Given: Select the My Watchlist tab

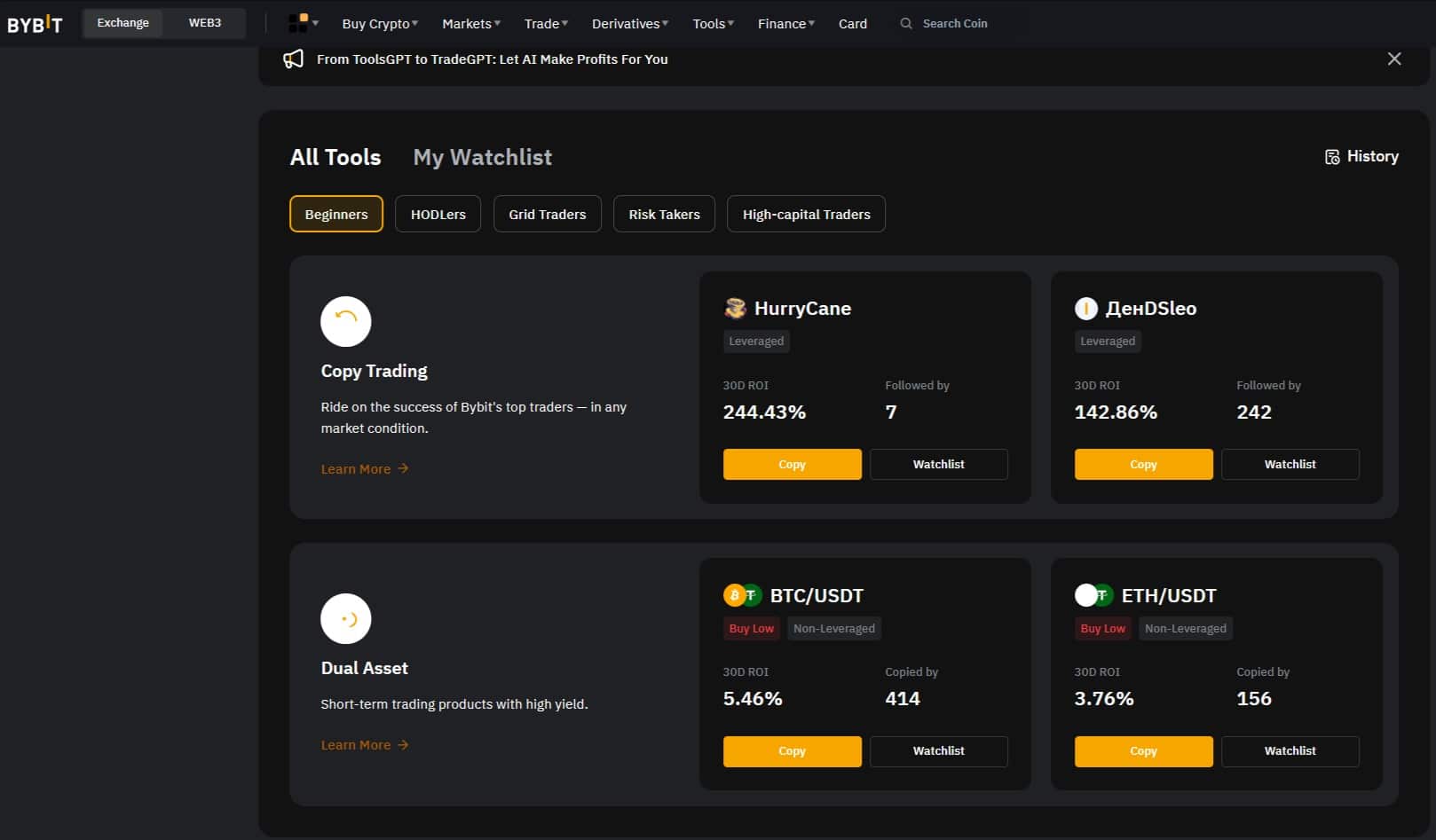Looking at the screenshot, I should (x=483, y=157).
